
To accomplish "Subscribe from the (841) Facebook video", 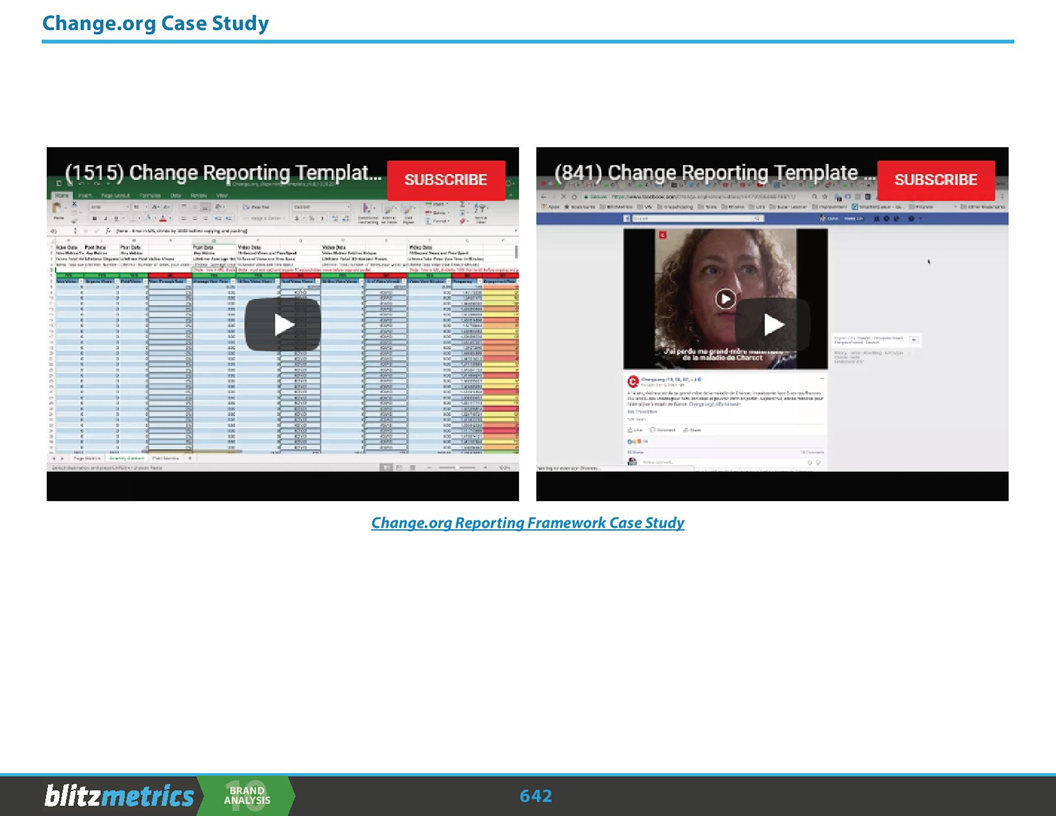I will point(935,180).
